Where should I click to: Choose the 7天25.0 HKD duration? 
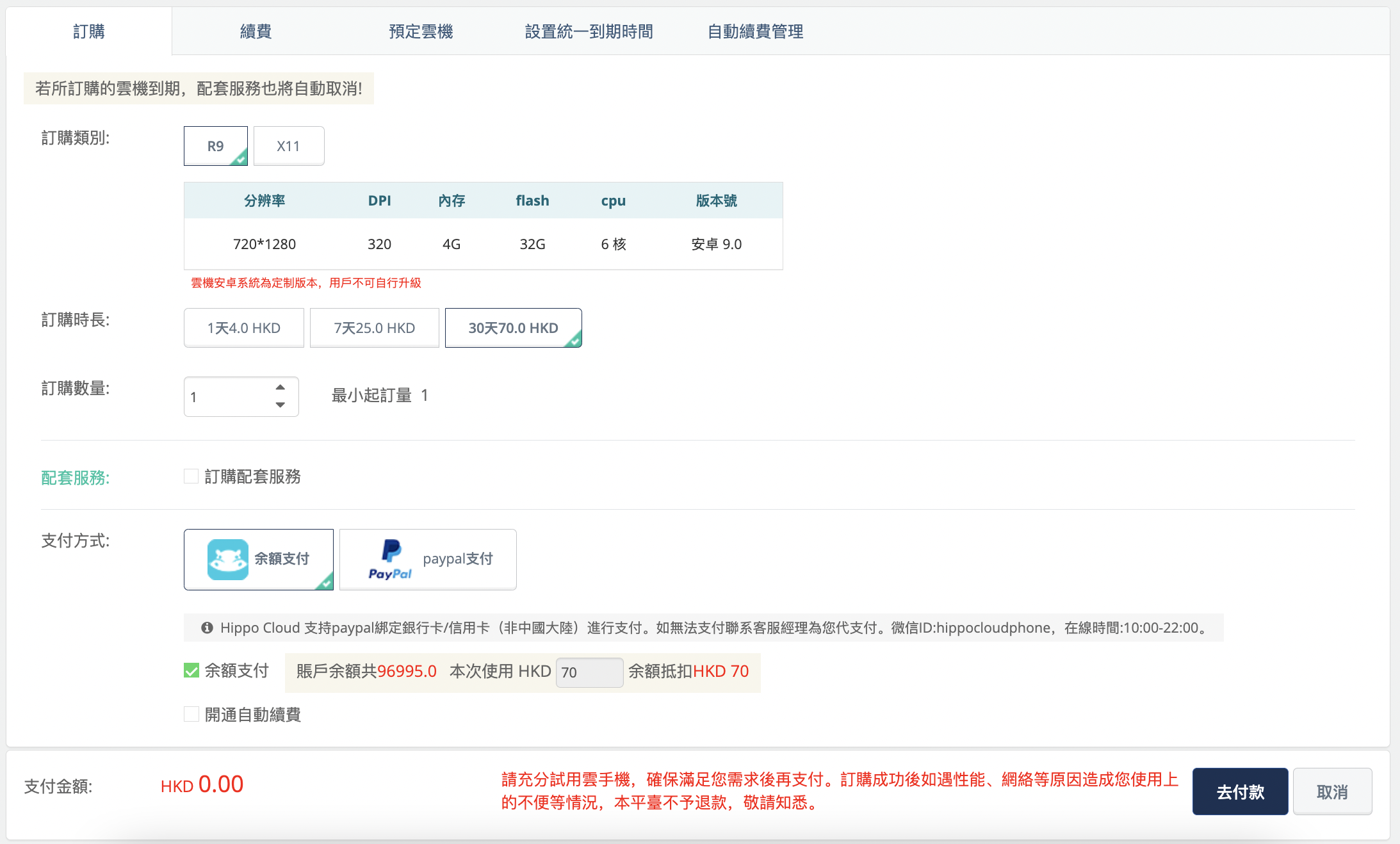pos(374,328)
